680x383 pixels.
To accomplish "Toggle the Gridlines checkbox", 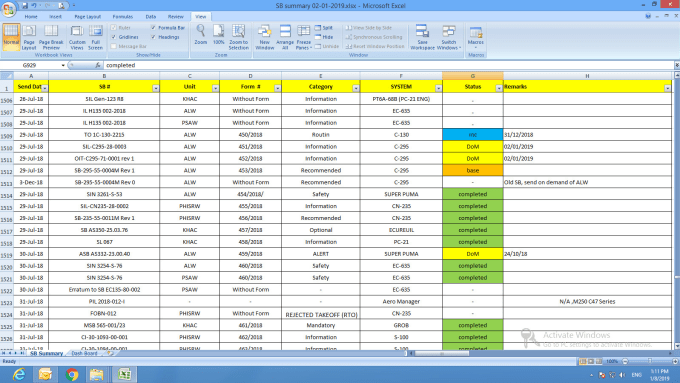I will point(114,37).
